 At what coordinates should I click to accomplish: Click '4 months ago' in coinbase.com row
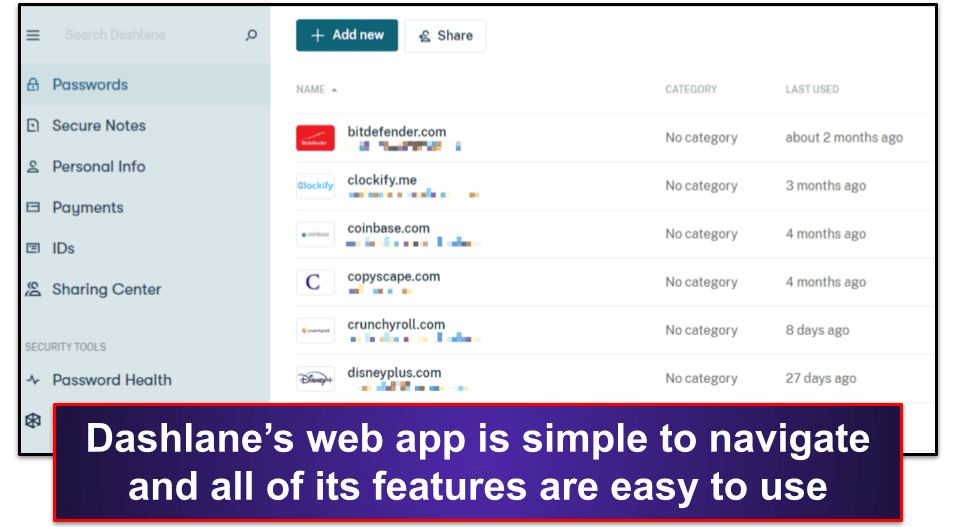[x=825, y=234]
